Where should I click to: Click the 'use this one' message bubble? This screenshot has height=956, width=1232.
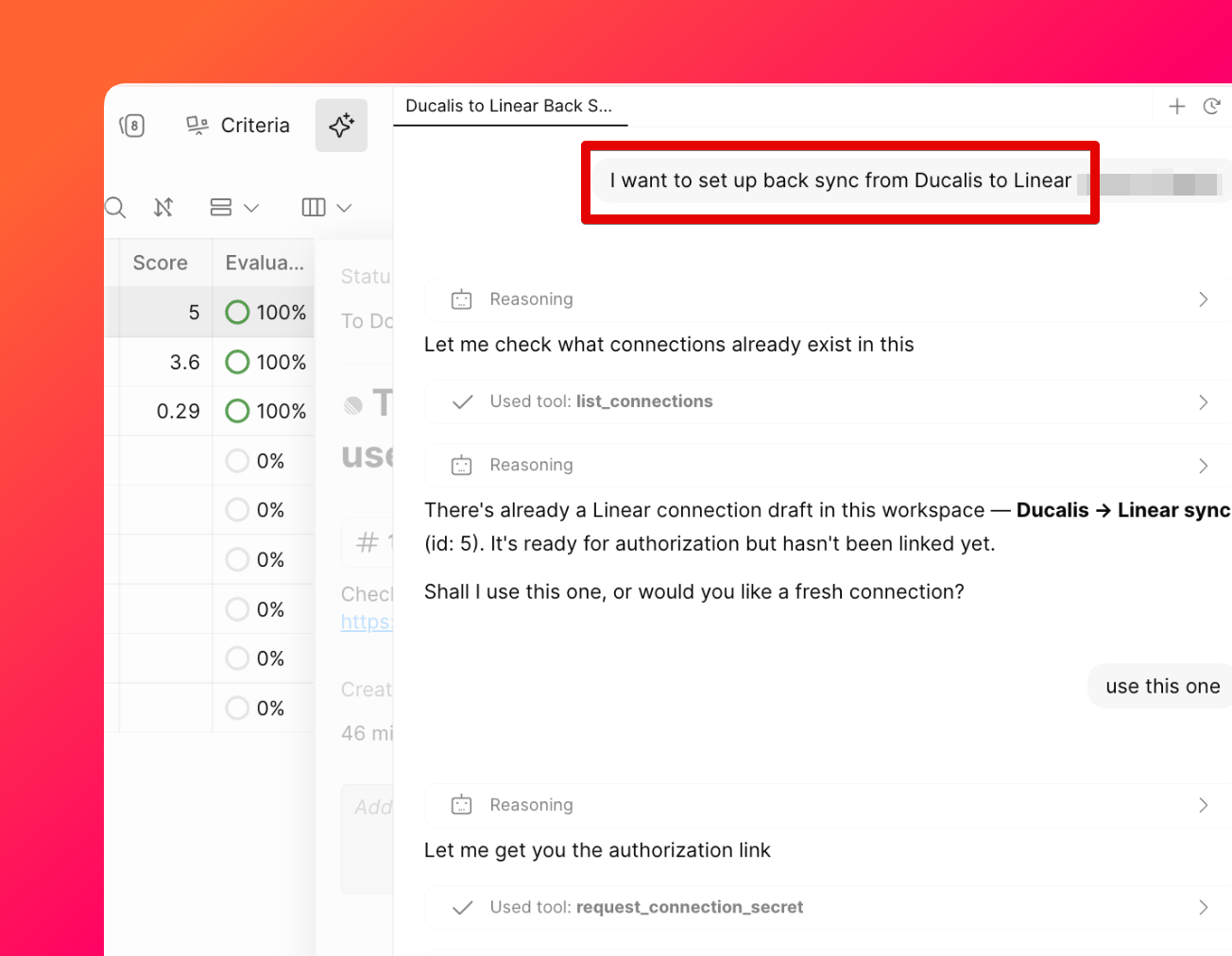[1162, 687]
